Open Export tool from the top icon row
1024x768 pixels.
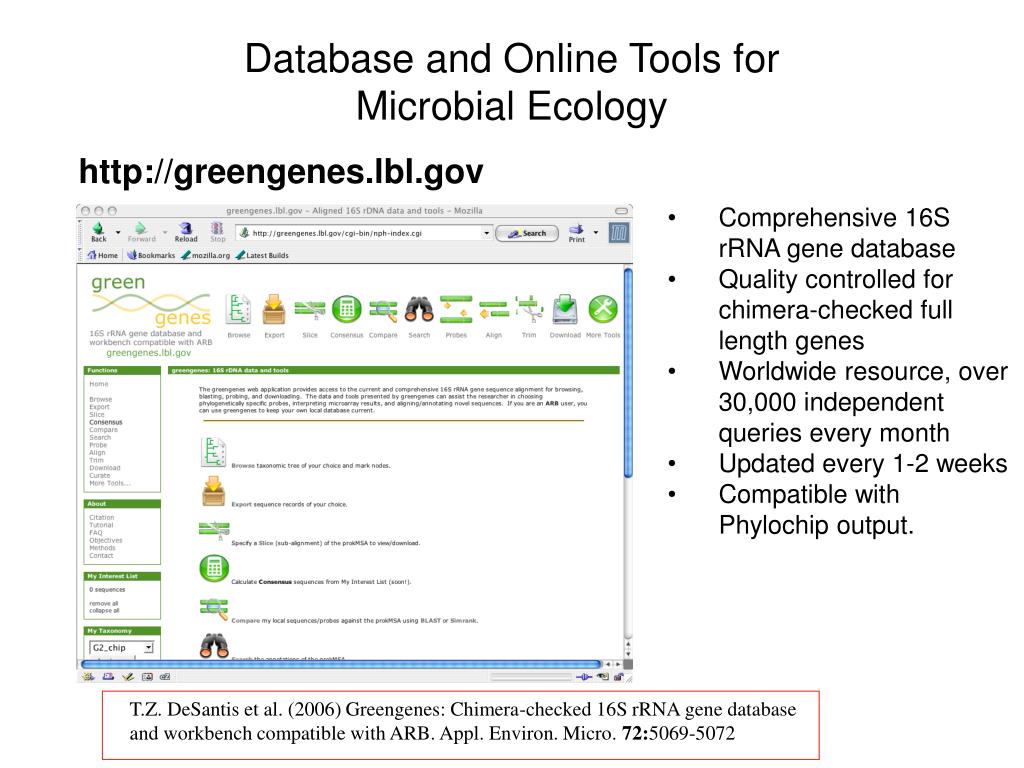coord(274,309)
